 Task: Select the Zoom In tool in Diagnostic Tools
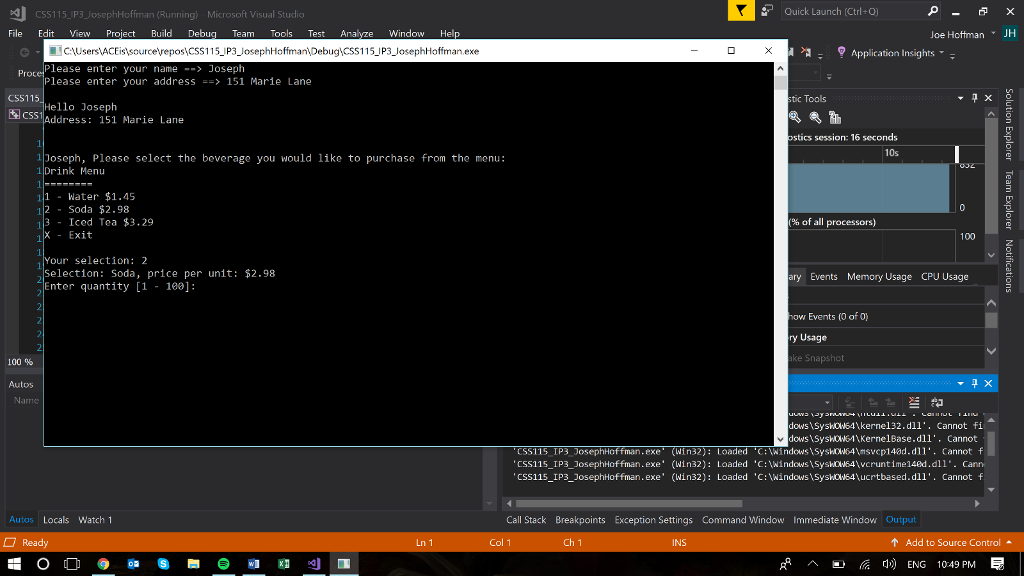tap(795, 117)
